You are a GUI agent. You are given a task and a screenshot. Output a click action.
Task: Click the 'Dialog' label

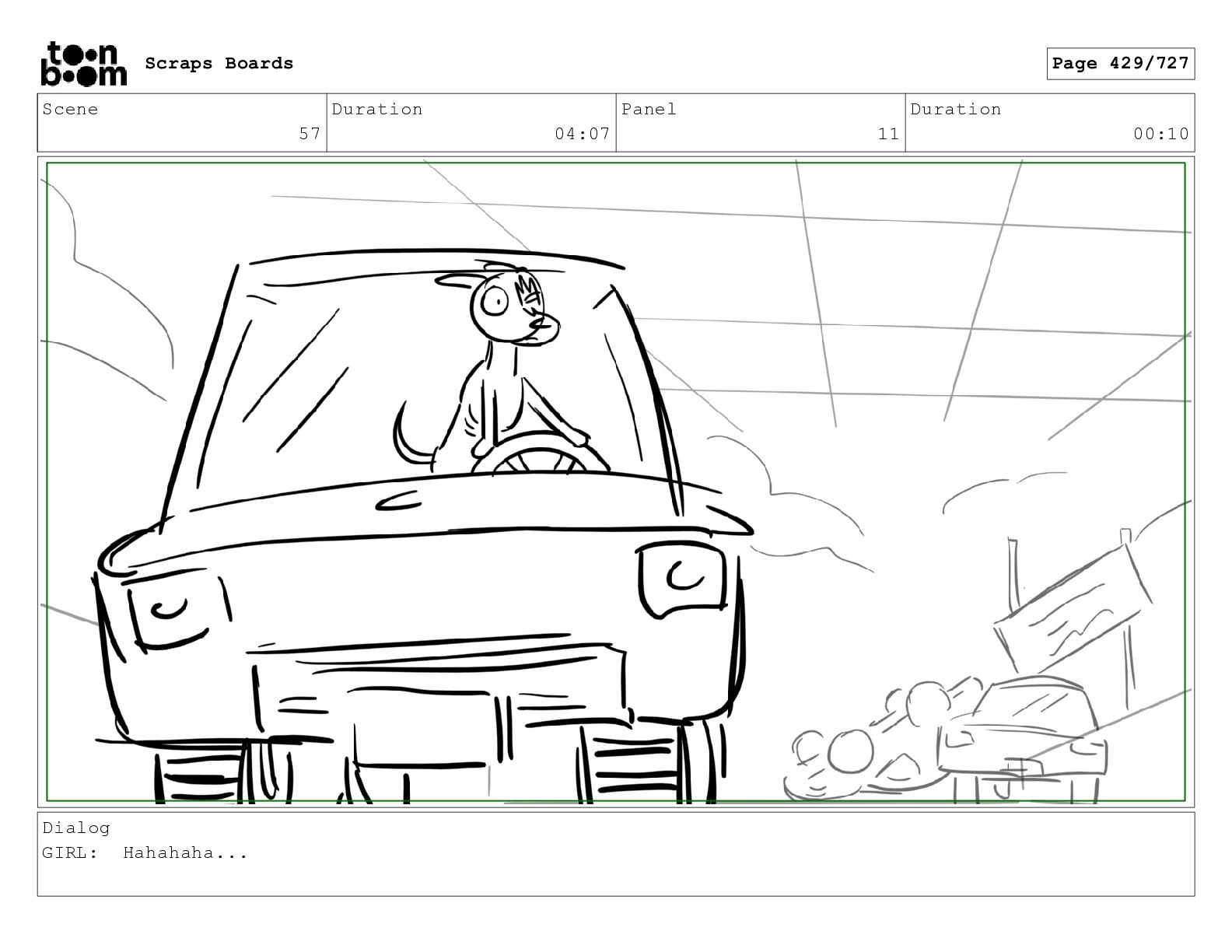tap(76, 828)
